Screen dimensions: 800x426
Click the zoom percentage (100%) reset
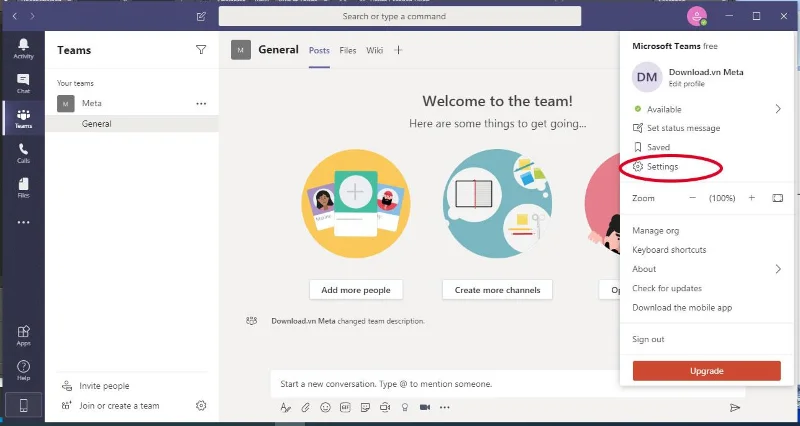click(722, 198)
